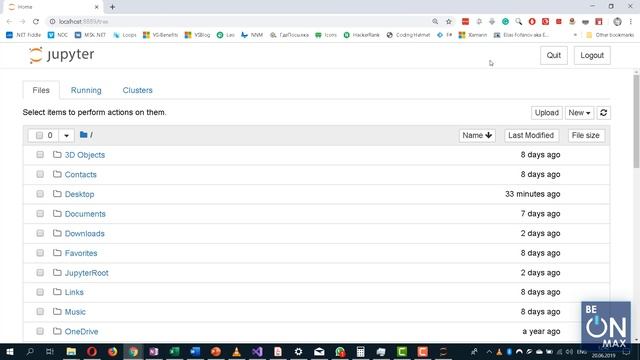Screen dimensions: 640x360
Task: Click the root folder icon in breadcrumb
Action: tap(84, 135)
